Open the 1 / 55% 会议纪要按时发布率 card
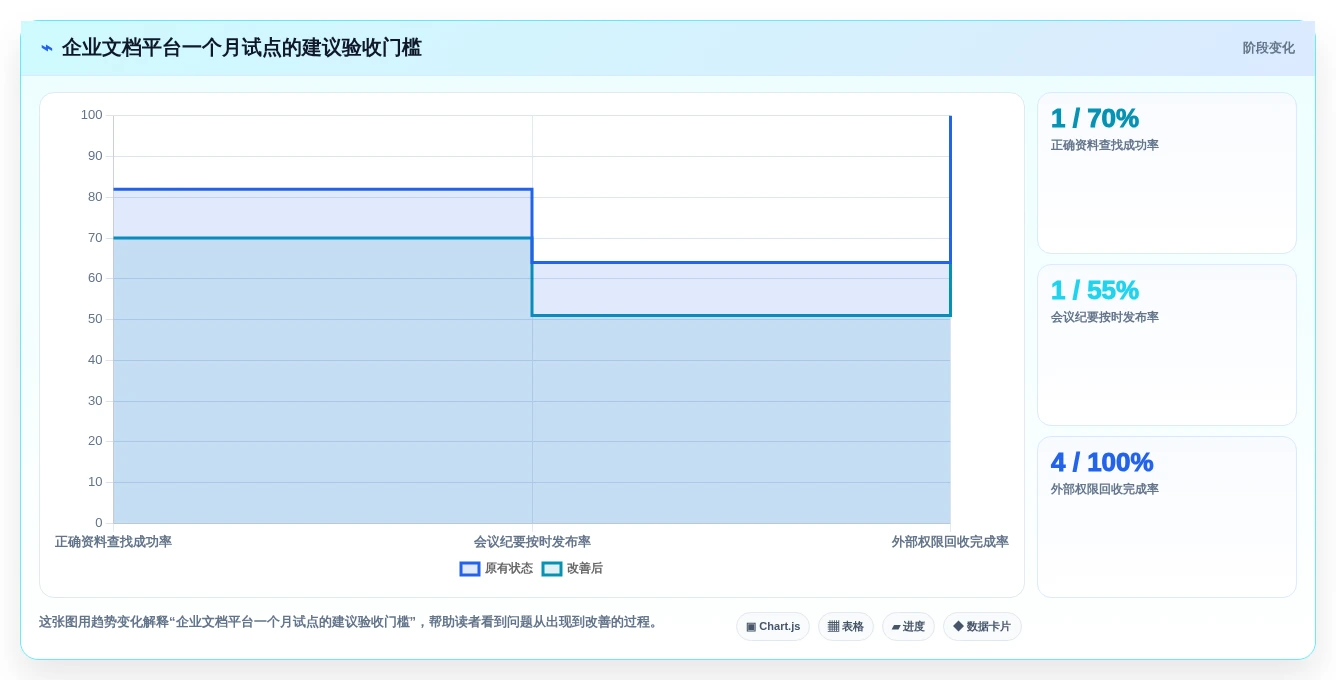Image resolution: width=1336 pixels, height=680 pixels. pos(1167,345)
